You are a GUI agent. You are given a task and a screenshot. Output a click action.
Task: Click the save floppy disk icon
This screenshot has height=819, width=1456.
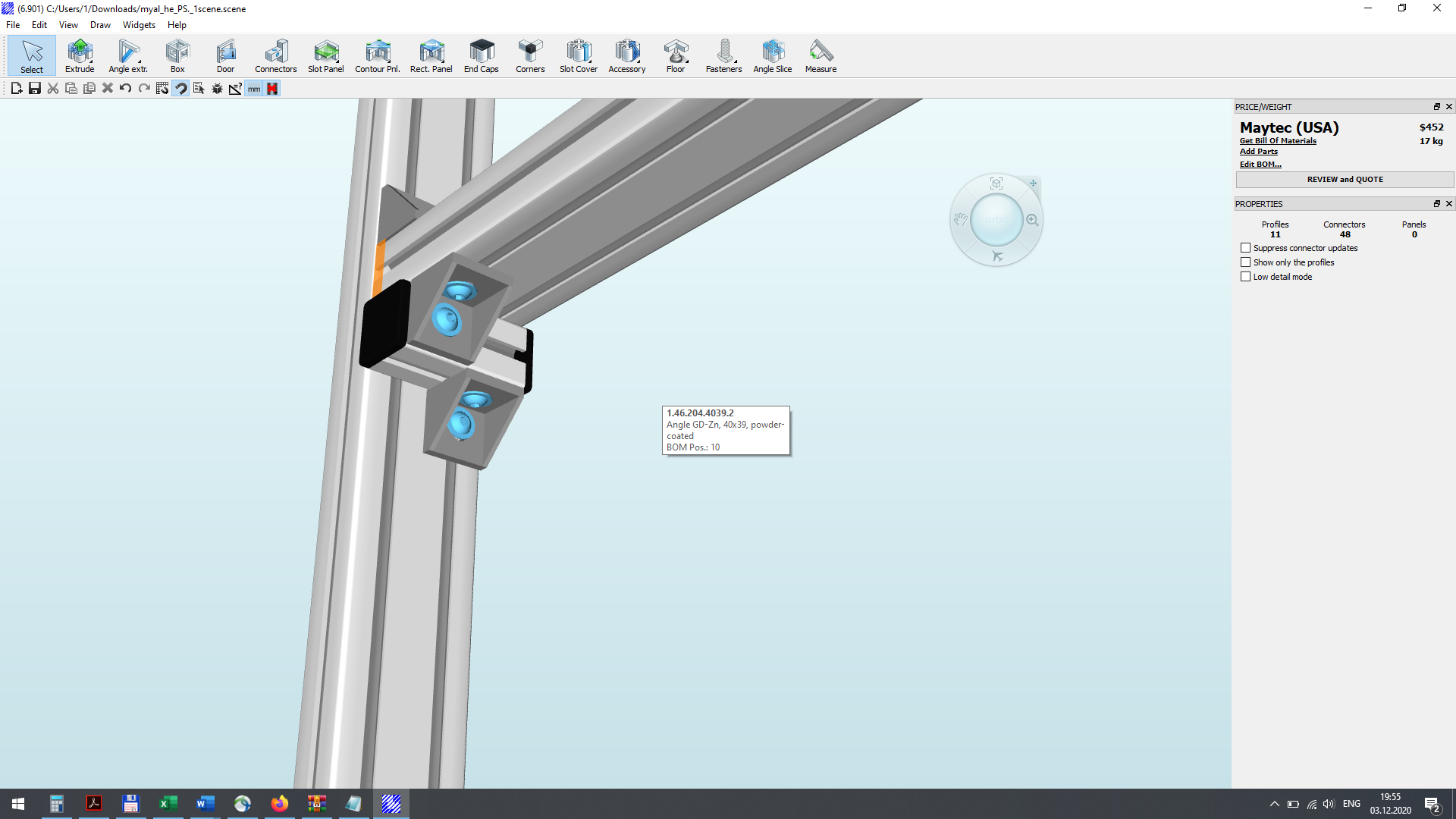pyautogui.click(x=35, y=89)
